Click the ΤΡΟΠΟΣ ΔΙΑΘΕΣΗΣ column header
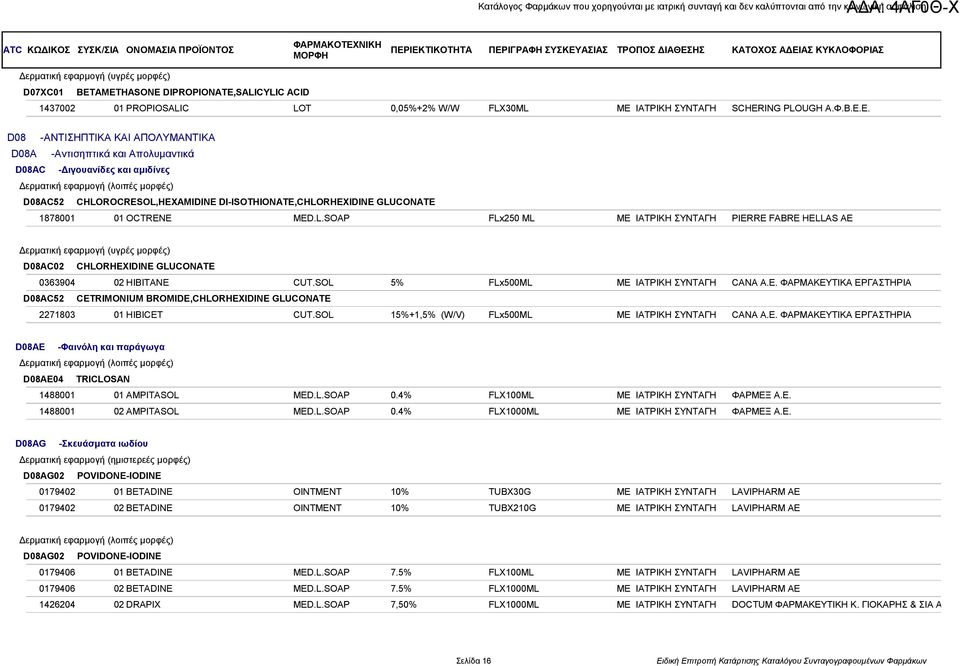This screenshot has height=666, width=960. click(x=661, y=50)
